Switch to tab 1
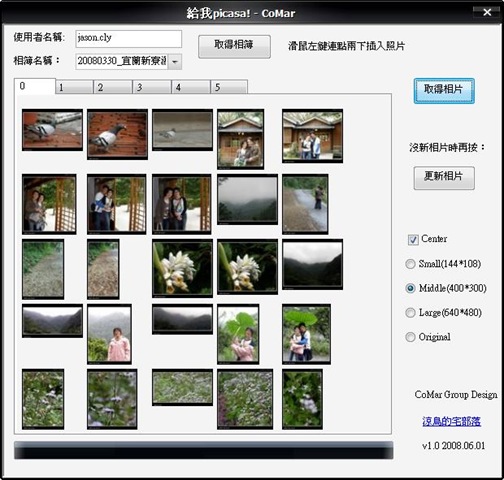Screen dimensions: 504x480 (x=74, y=87)
